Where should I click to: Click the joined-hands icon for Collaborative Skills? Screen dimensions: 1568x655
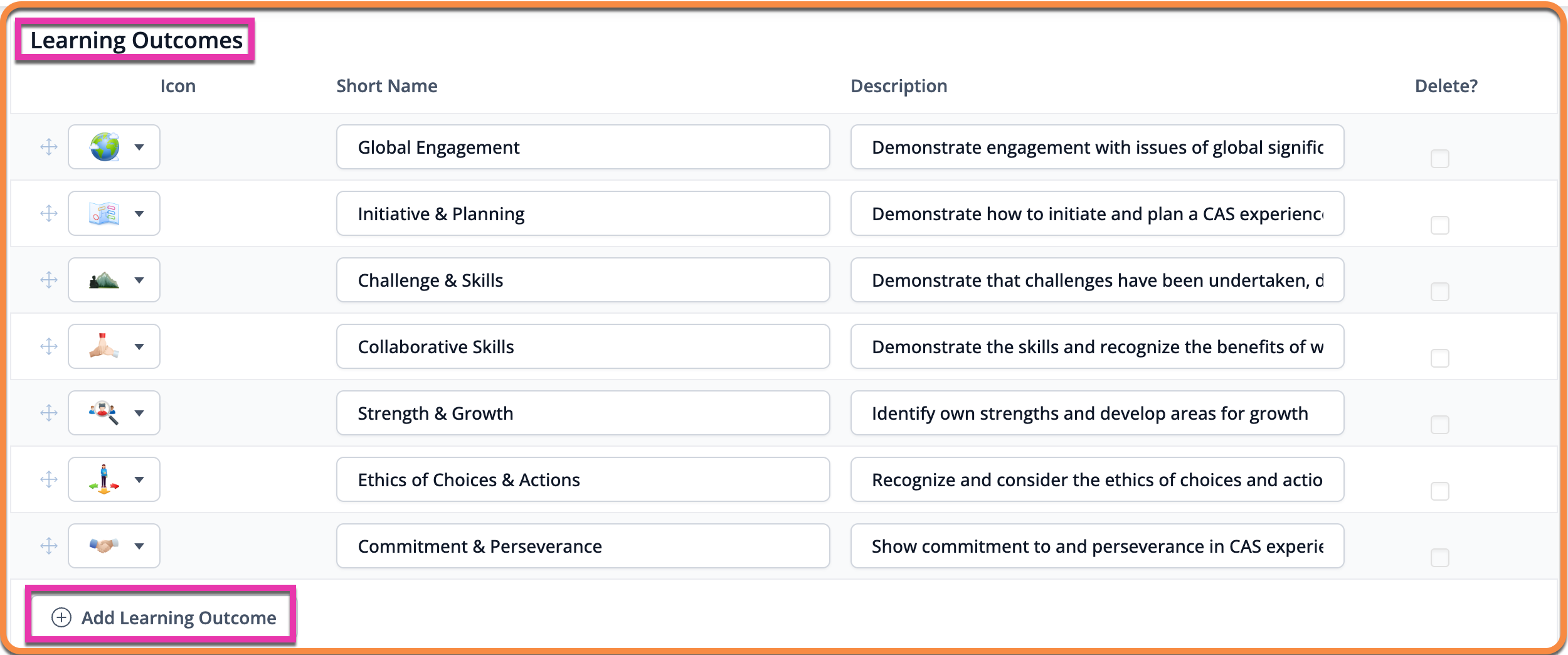point(104,346)
